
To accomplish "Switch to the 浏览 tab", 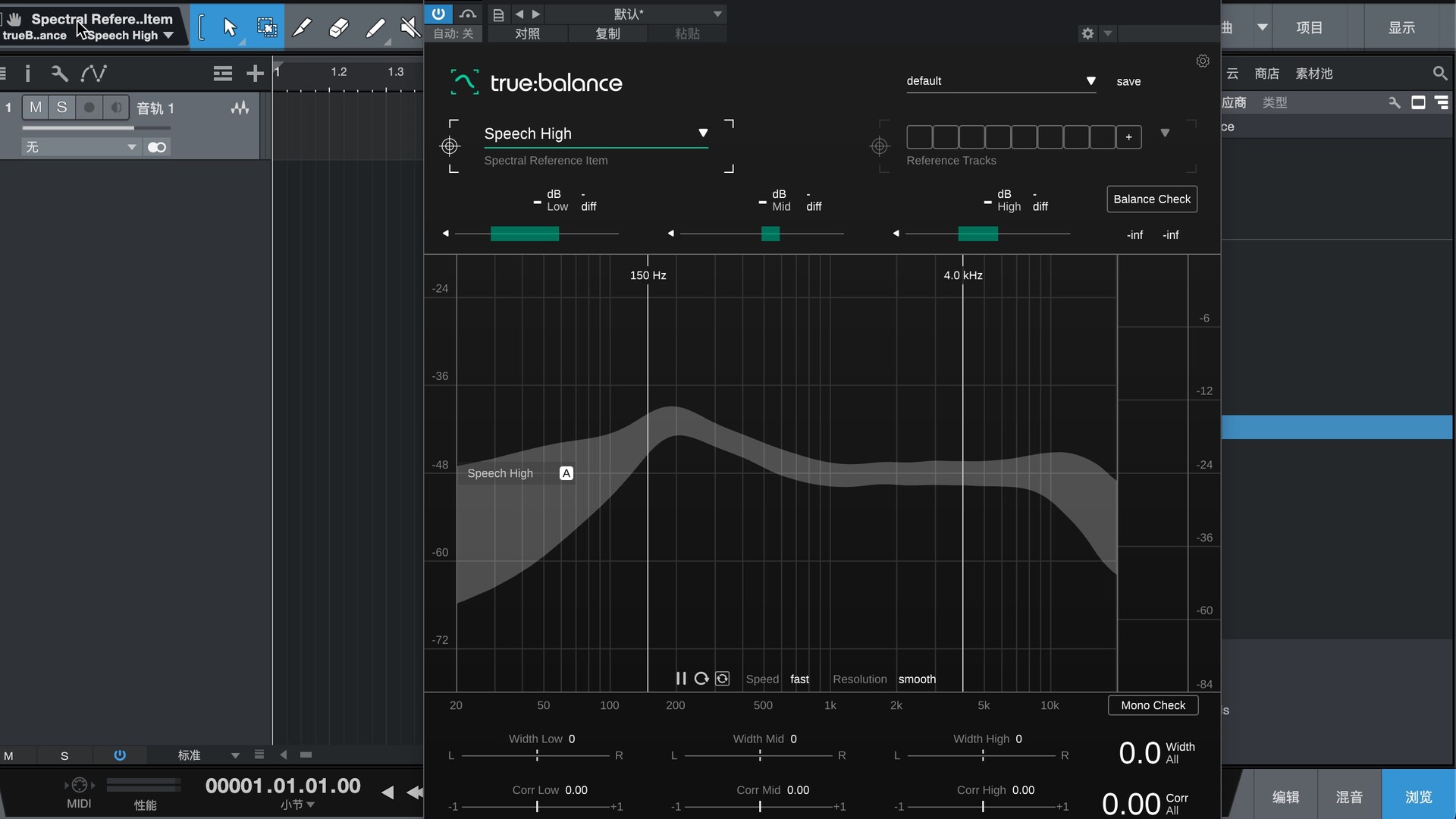I will click(x=1418, y=797).
